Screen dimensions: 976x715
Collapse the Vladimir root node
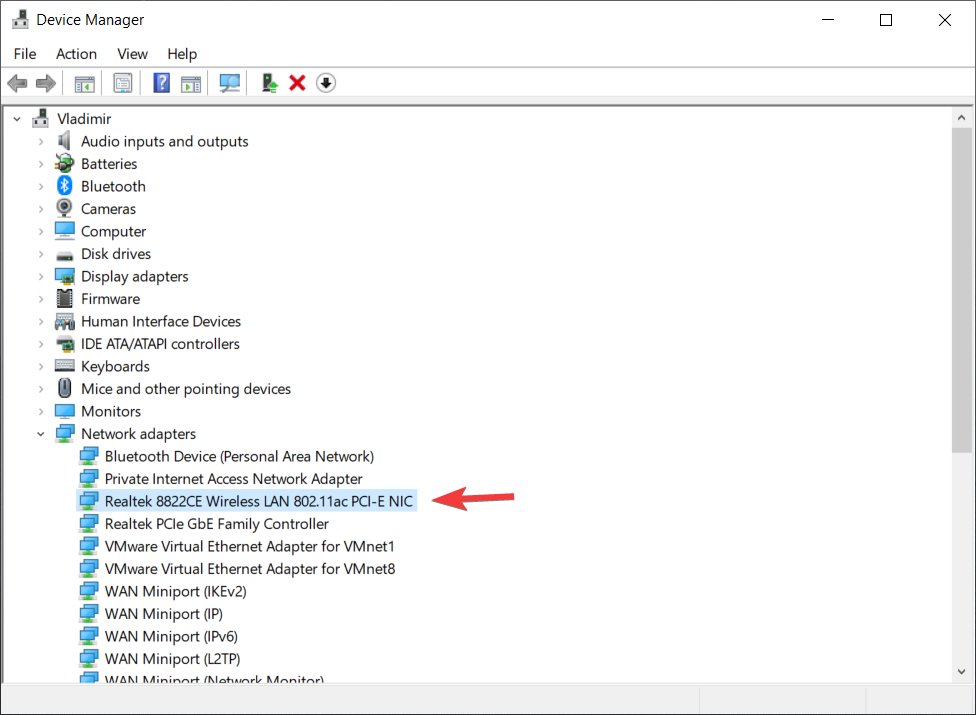point(17,119)
